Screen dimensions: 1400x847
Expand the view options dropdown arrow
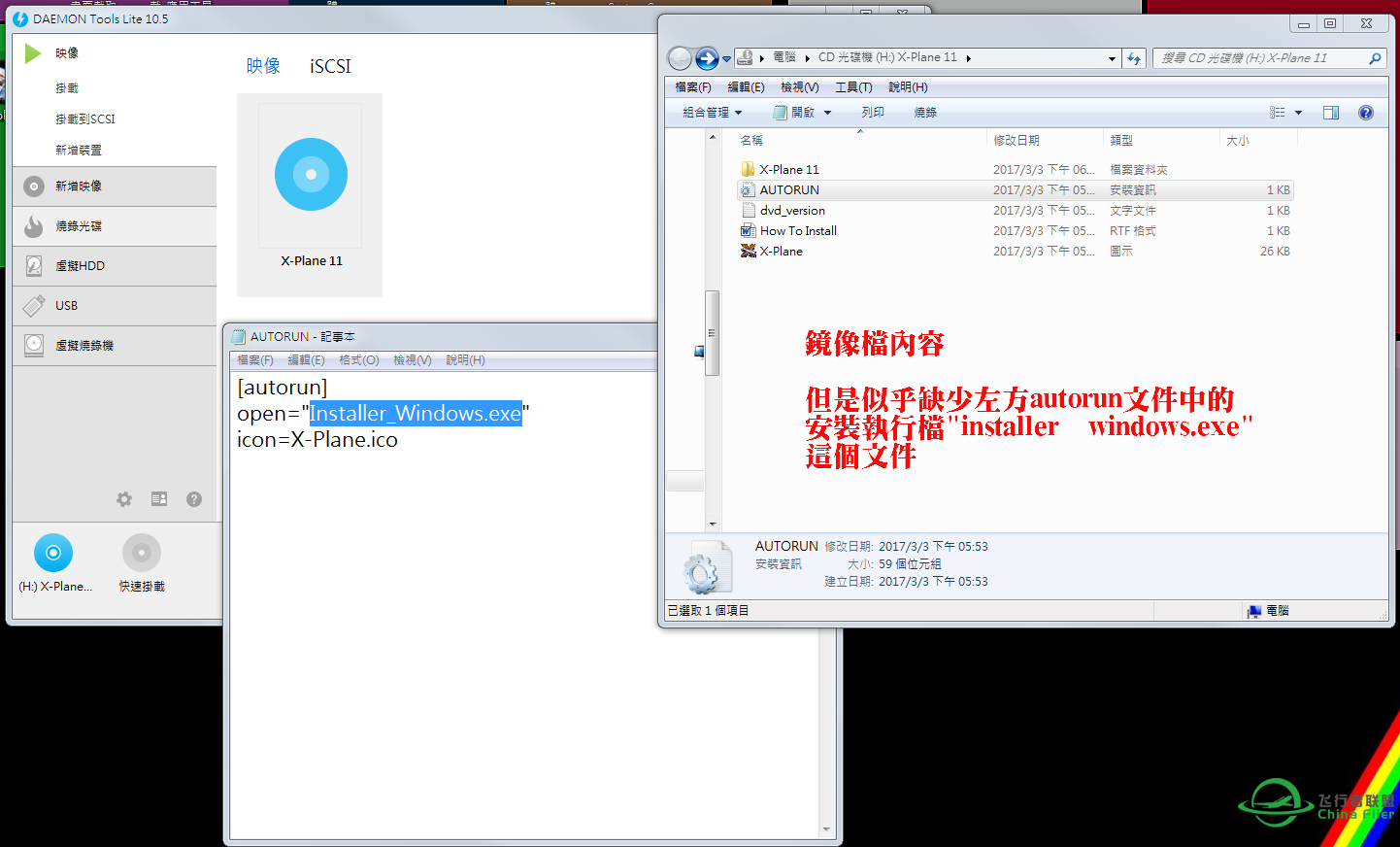[1298, 113]
